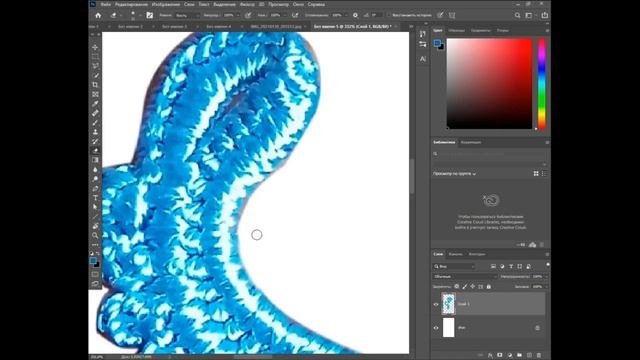640x360 pixels.
Task: Select the Dodge tool
Action: [95, 179]
